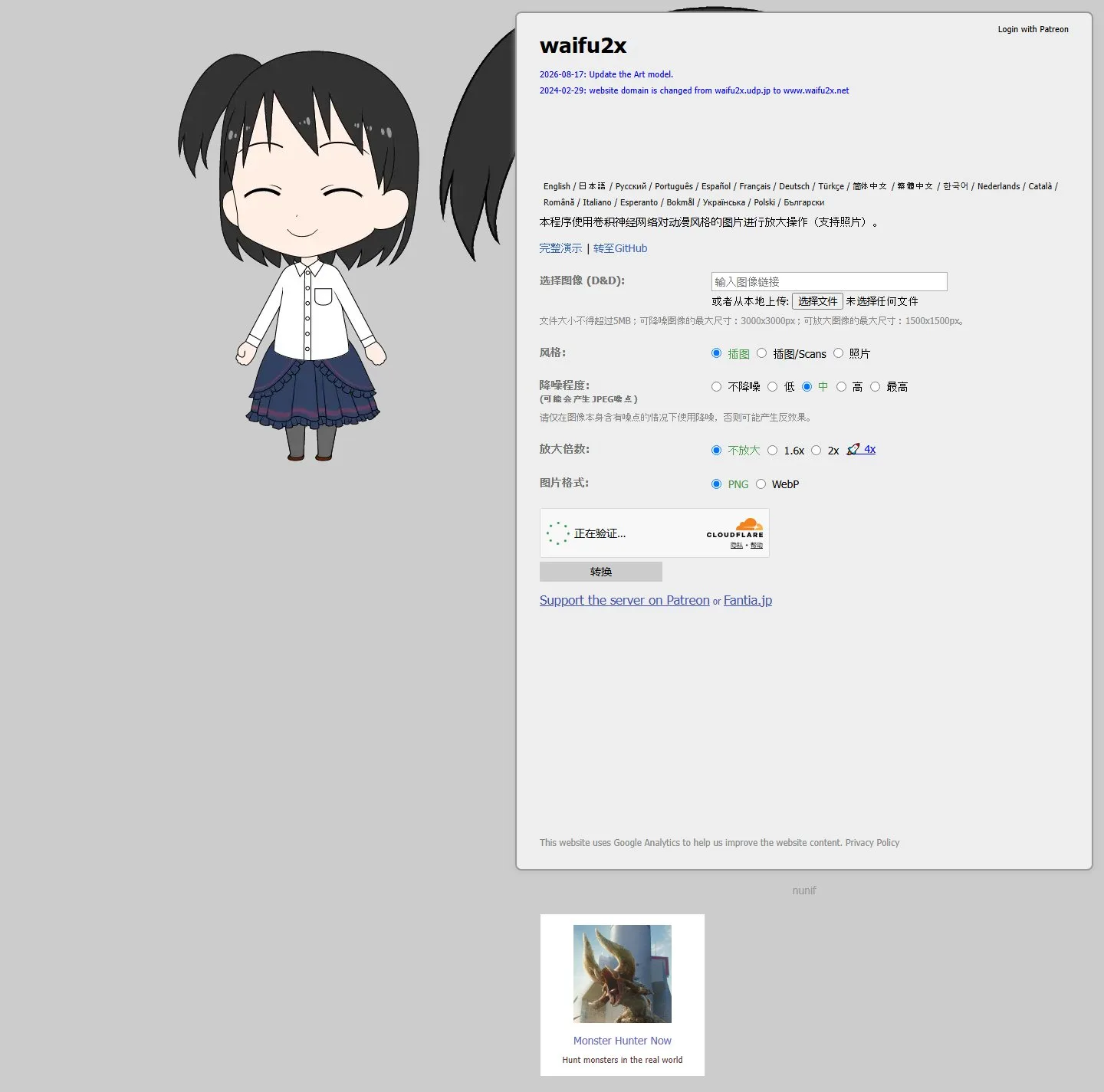Switch site language to 简体中文
Screen dimensions: 1104x1092
pyautogui.click(x=870, y=186)
